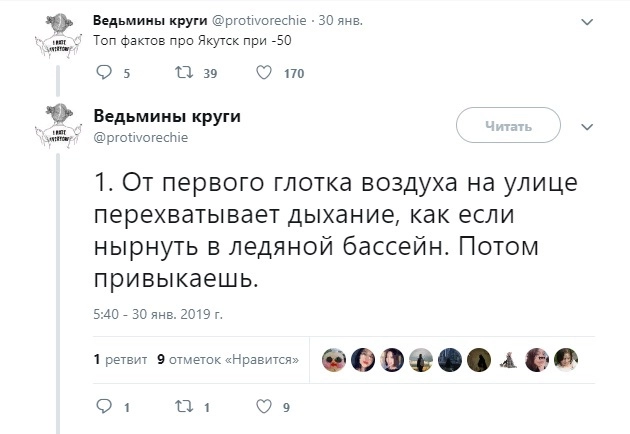Open the timestamp 5:40 - 30 янв. 2019 г.
Image resolution: width=630 pixels, height=434 pixels.
(157, 315)
